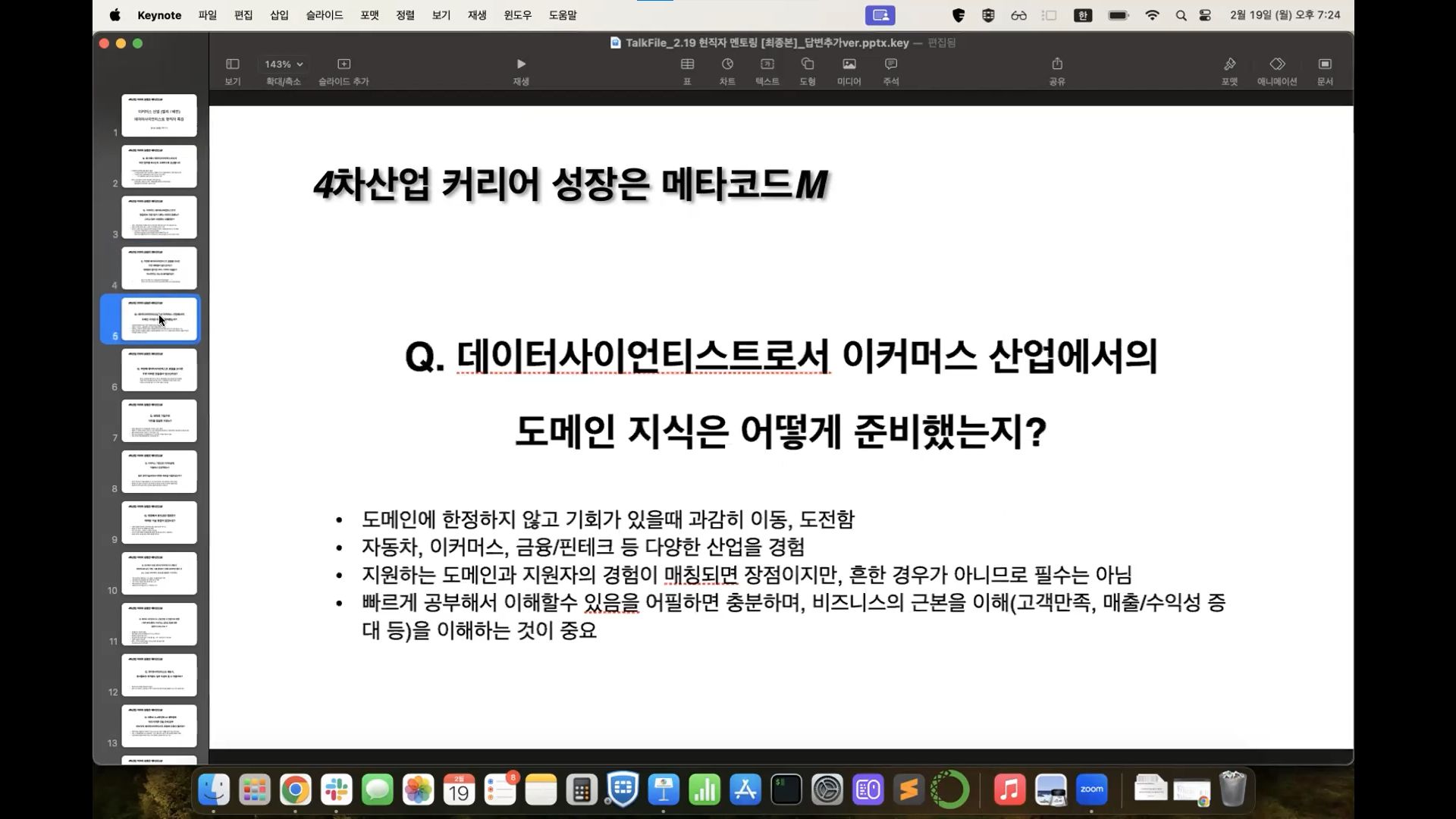Add a text box via 텍스트
Image resolution: width=1456 pixels, height=819 pixels.
(x=767, y=64)
